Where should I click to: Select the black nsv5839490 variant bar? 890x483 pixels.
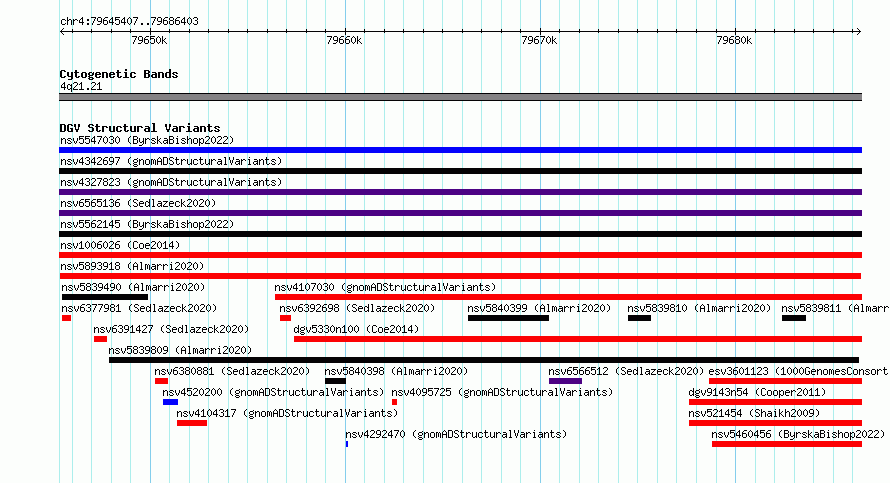click(x=105, y=297)
